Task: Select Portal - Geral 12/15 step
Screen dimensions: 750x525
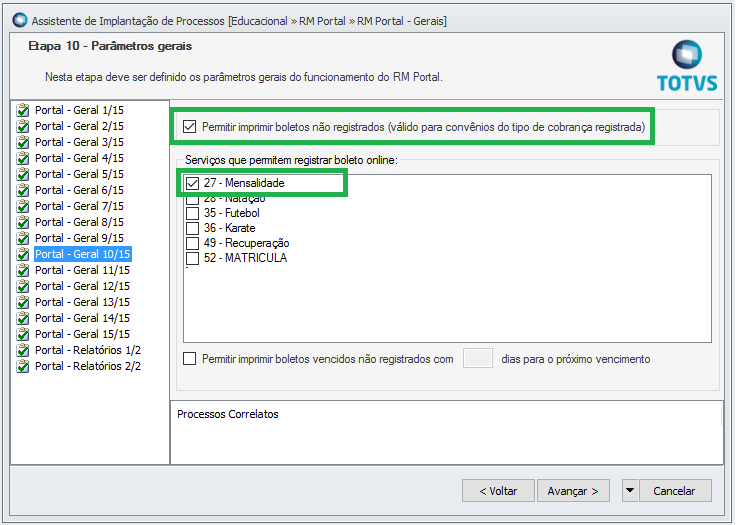Action: (82, 286)
